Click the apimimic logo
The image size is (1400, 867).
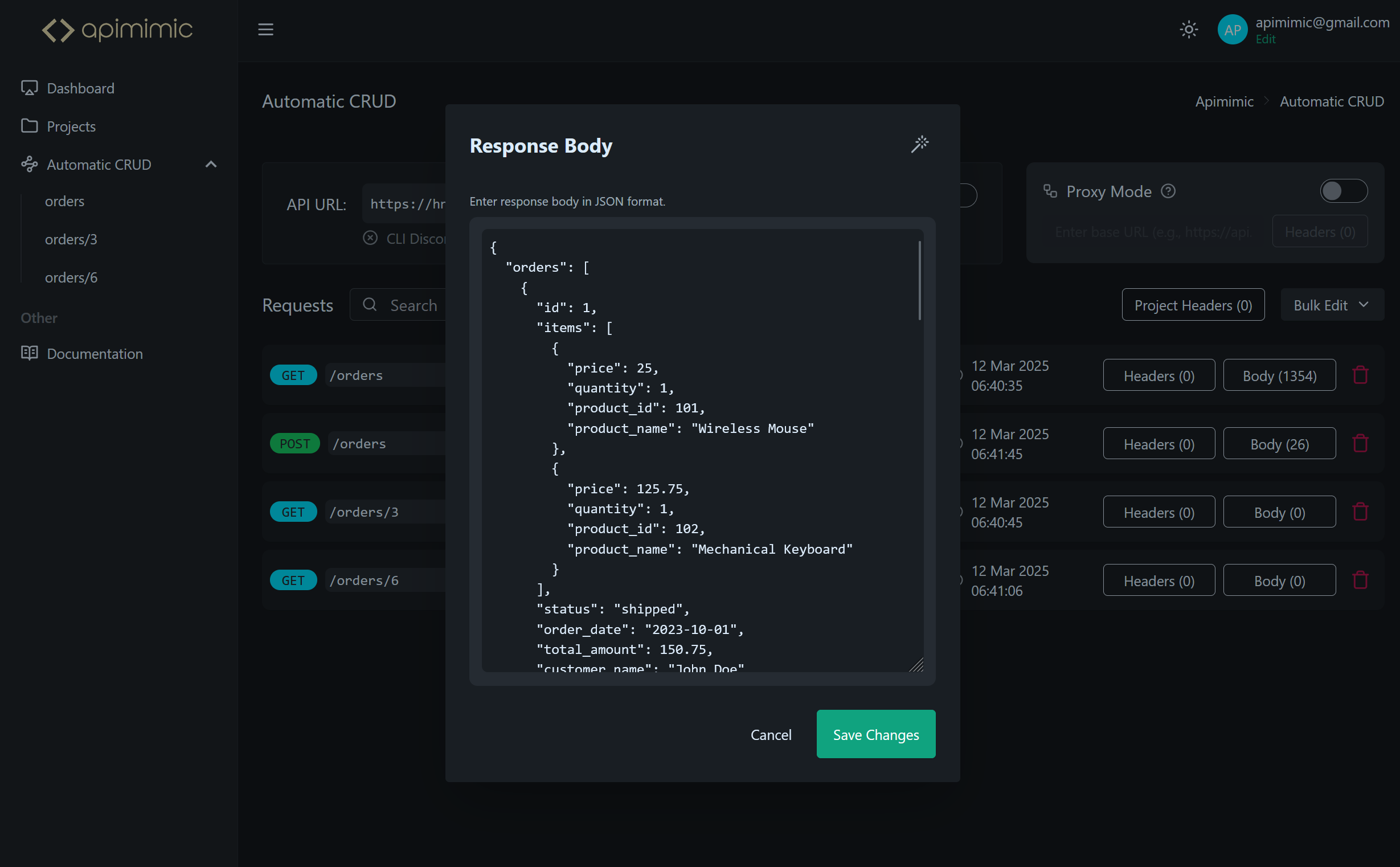coord(117,30)
